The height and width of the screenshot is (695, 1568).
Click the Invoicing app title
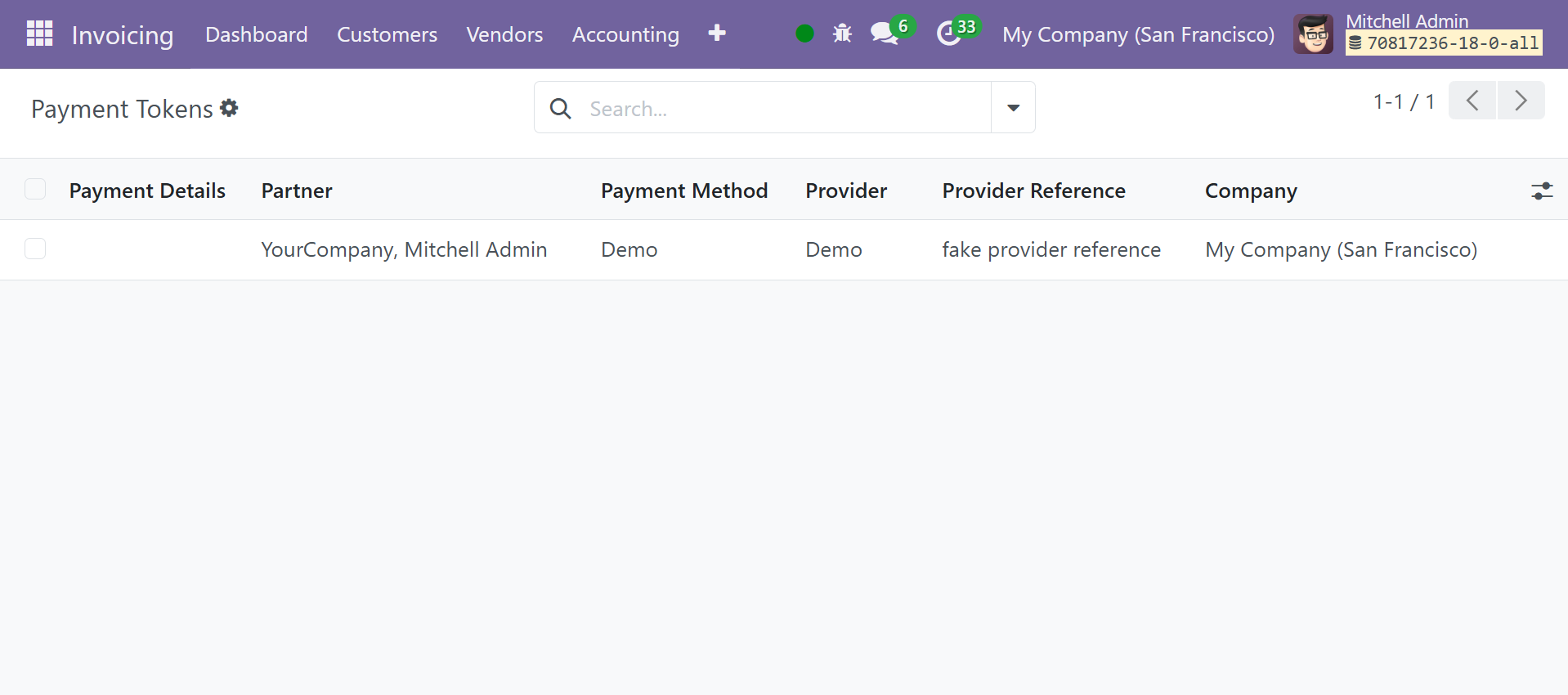tap(123, 35)
